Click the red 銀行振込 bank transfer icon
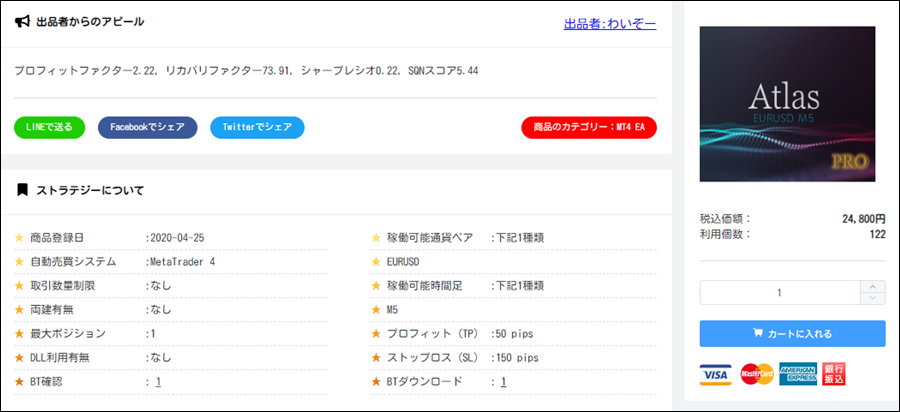This screenshot has width=900, height=412. click(834, 374)
